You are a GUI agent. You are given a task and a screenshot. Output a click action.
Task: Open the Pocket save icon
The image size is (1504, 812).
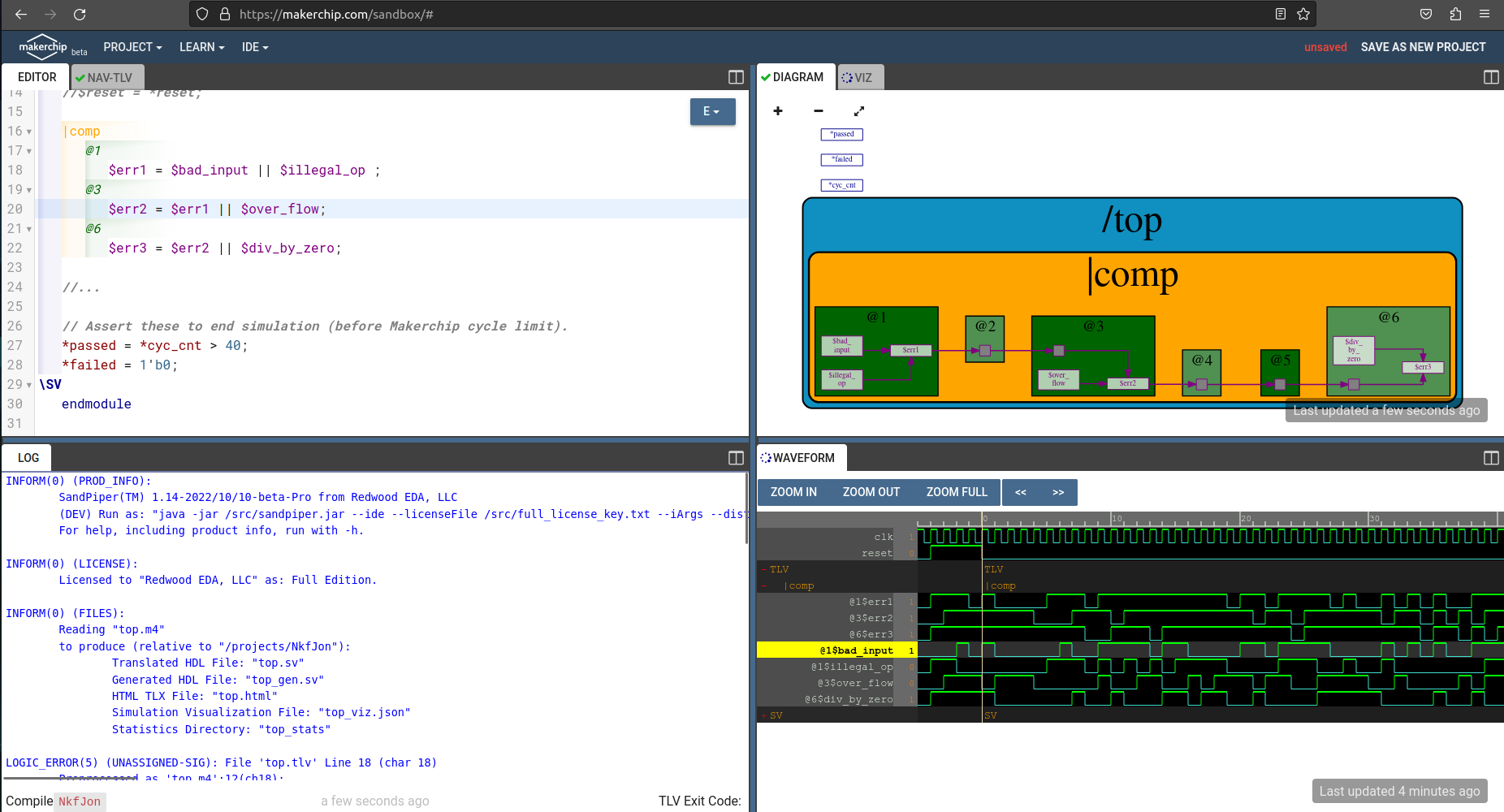(x=1426, y=14)
